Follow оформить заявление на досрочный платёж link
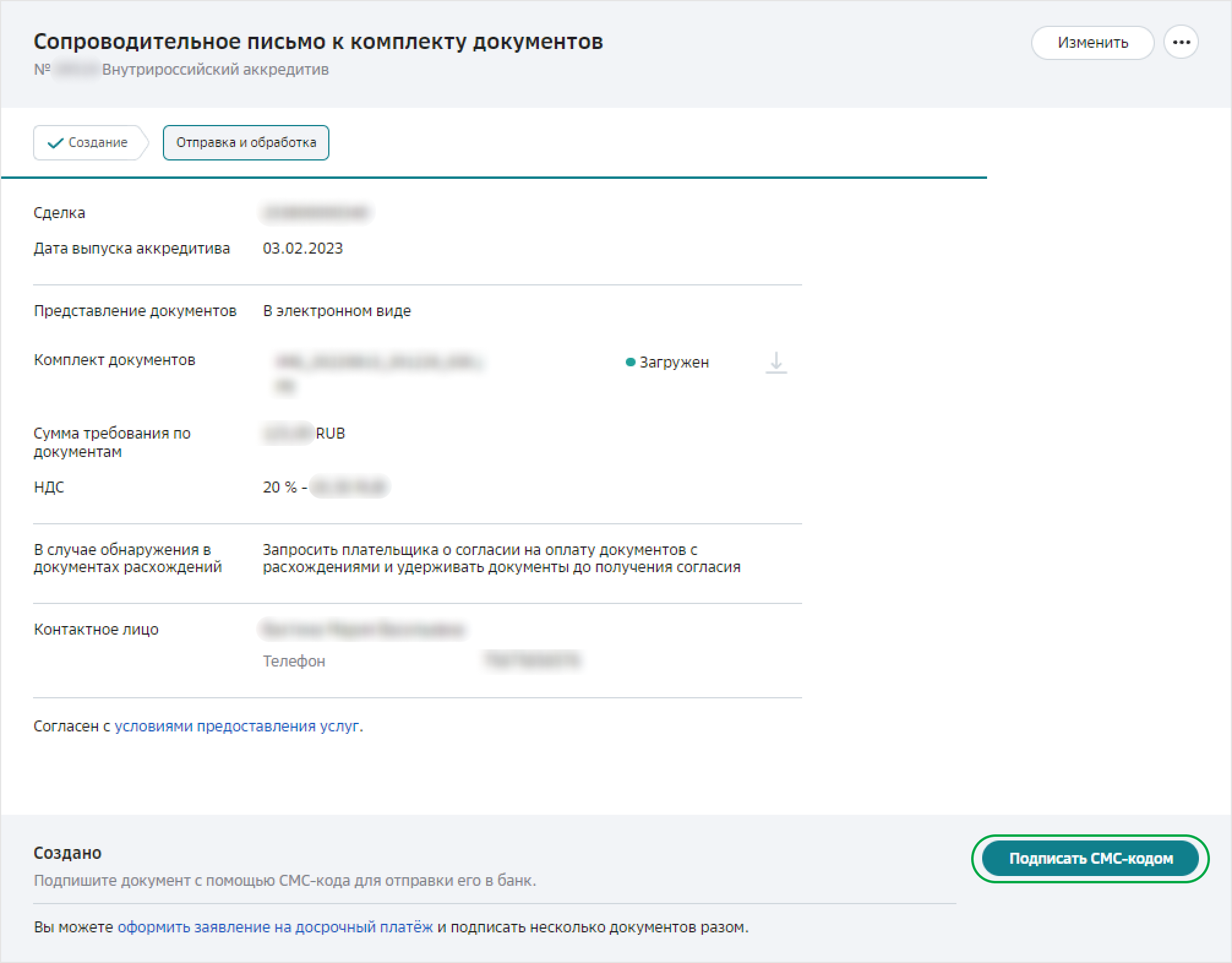Screen dimensions: 1232x963 [x=275, y=927]
